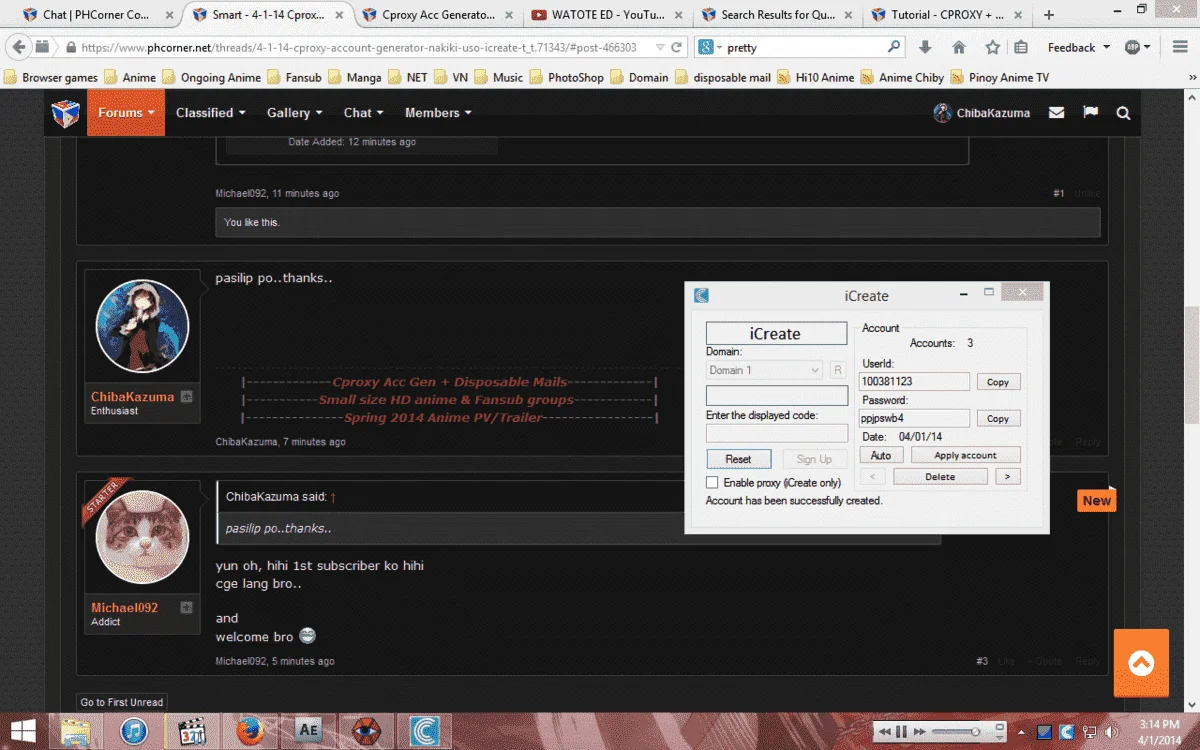This screenshot has width=1200, height=750.
Task: Click the UserId field showing 100381123
Action: pyautogui.click(x=914, y=382)
